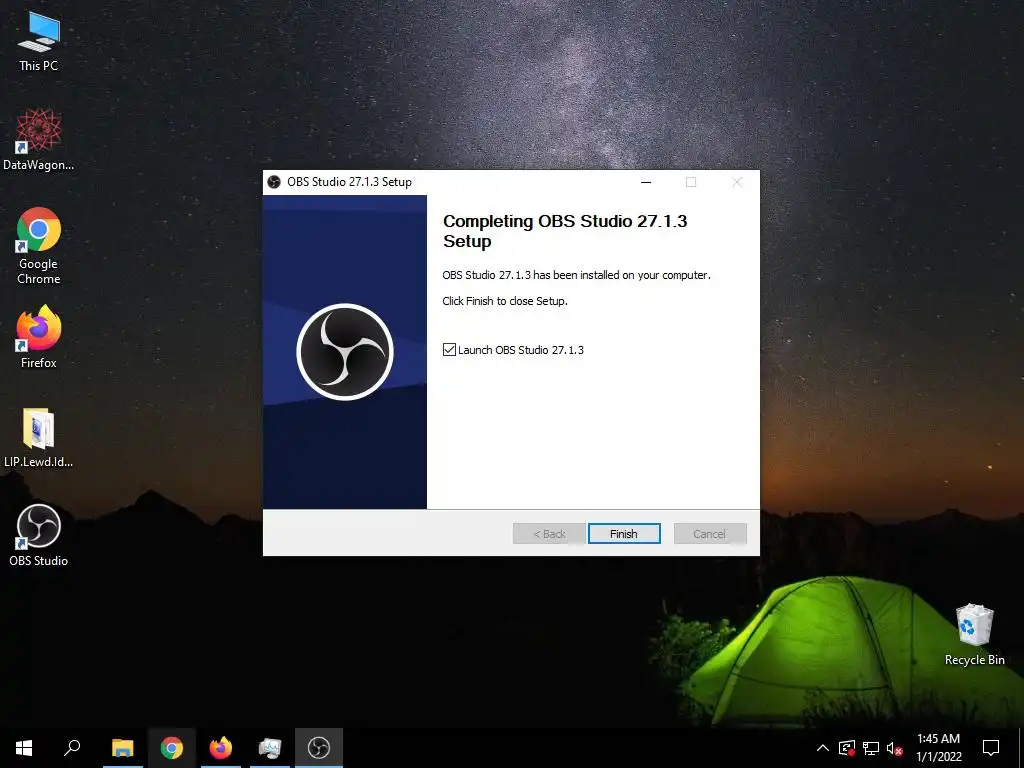Click the red-dot security tray icon
The height and width of the screenshot is (768, 1024).
847,748
